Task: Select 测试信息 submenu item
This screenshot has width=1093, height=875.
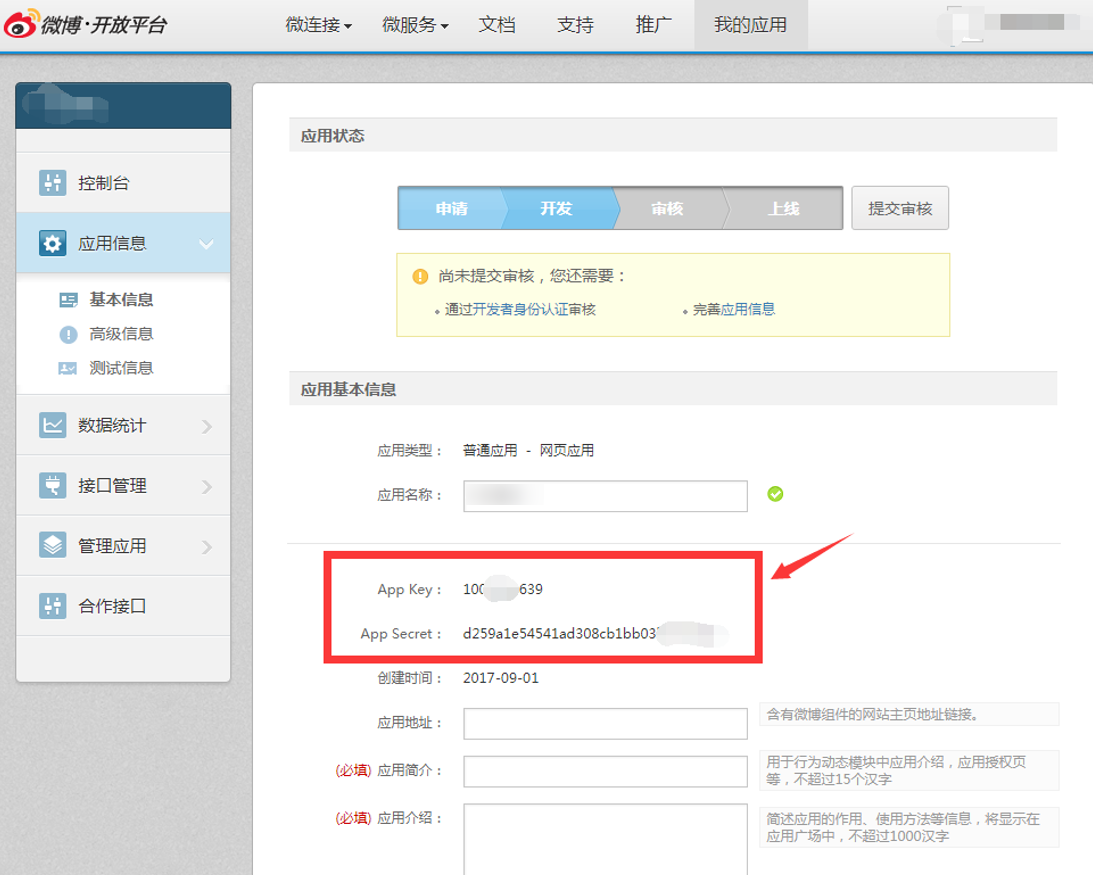Action: [x=121, y=368]
